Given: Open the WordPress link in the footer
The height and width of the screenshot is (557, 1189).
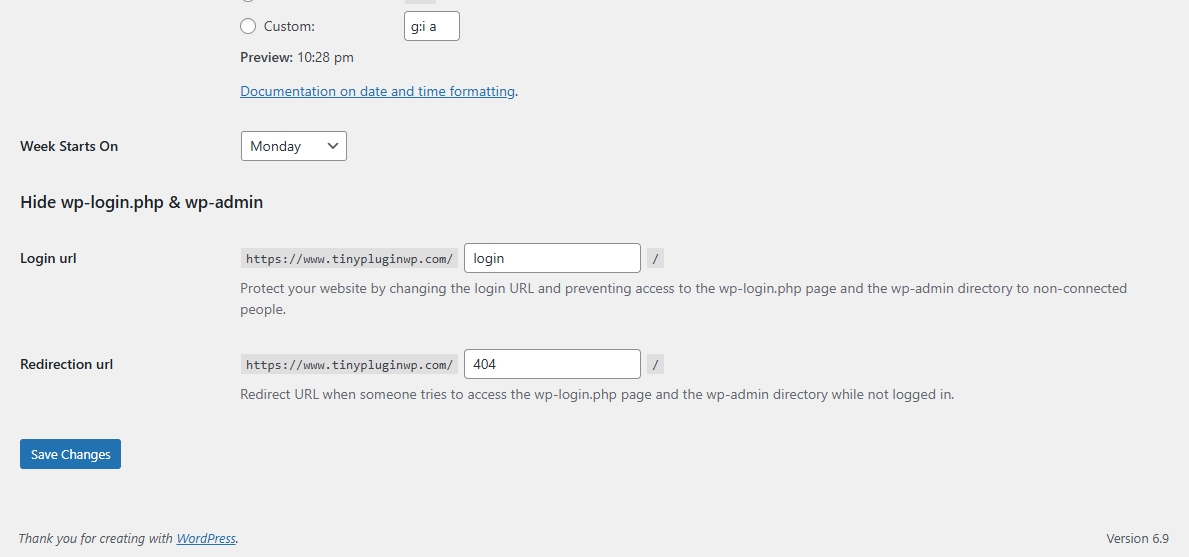Looking at the screenshot, I should [206, 538].
